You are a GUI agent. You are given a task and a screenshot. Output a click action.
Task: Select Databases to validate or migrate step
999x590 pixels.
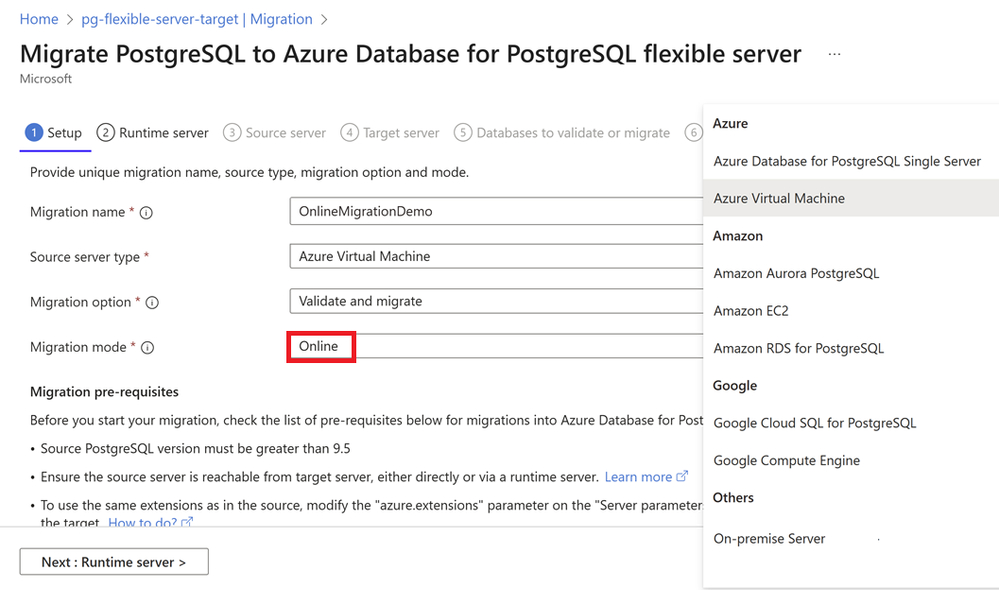click(x=562, y=133)
